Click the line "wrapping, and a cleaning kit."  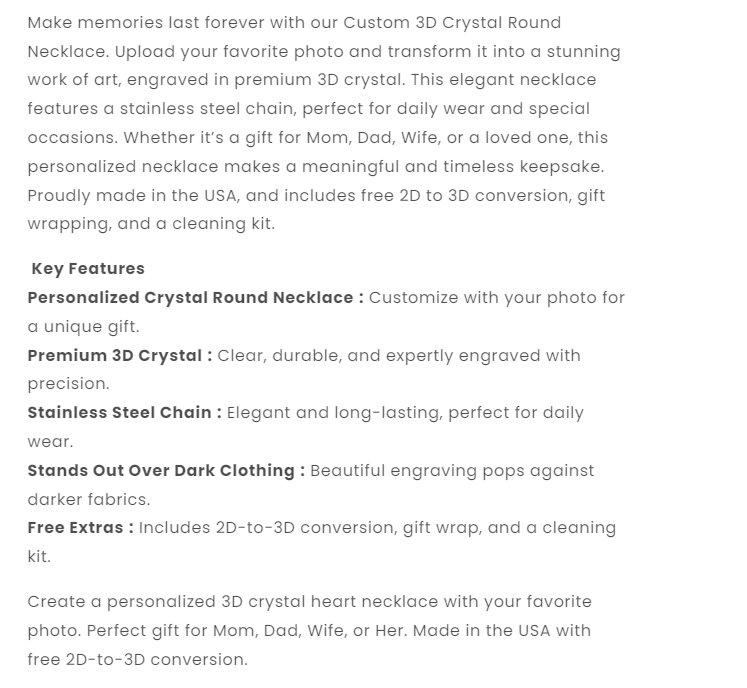tap(151, 223)
